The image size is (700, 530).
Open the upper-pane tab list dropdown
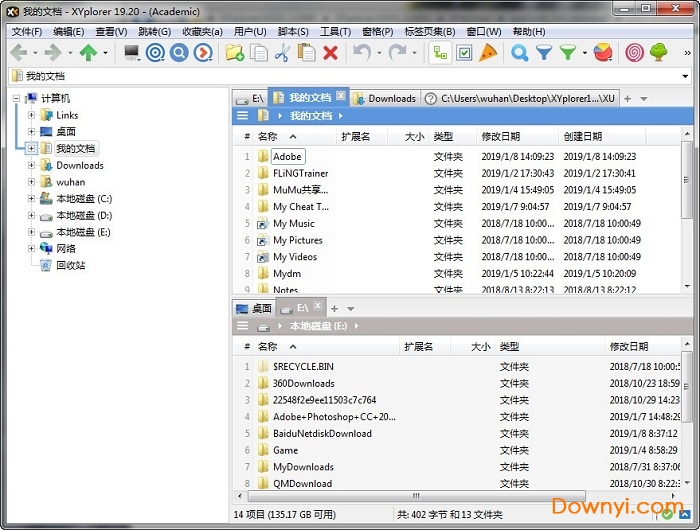(643, 99)
